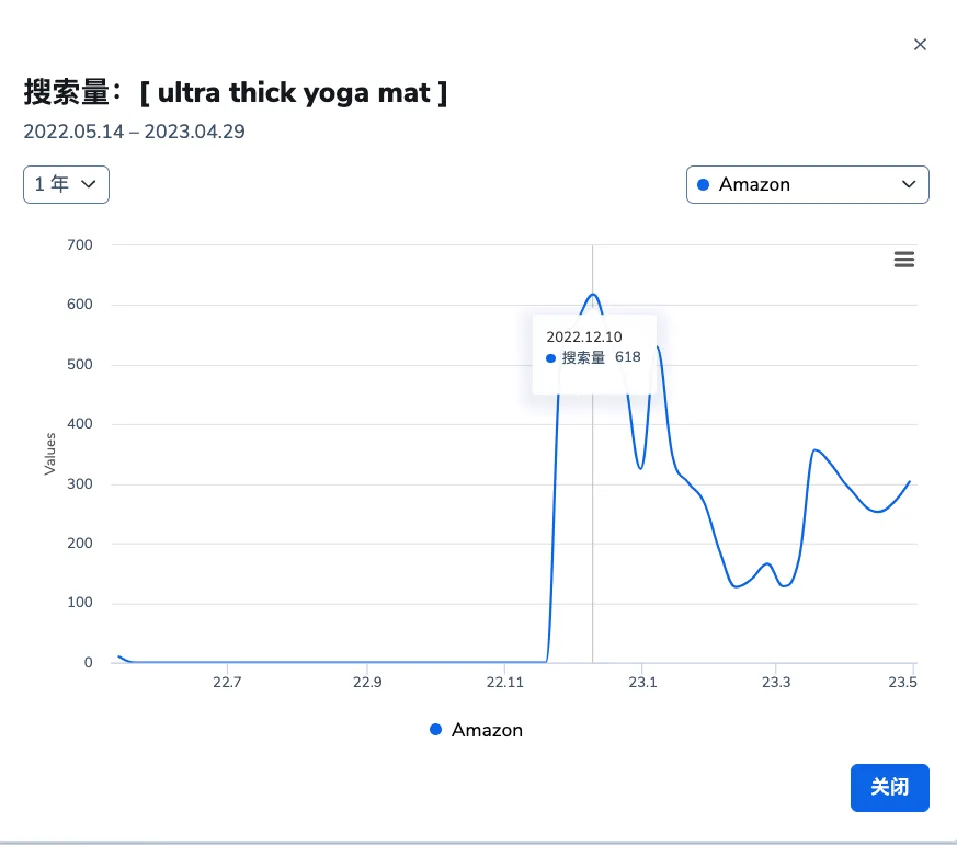Click the 100 y-axis label
The height and width of the screenshot is (846, 958).
(79, 602)
